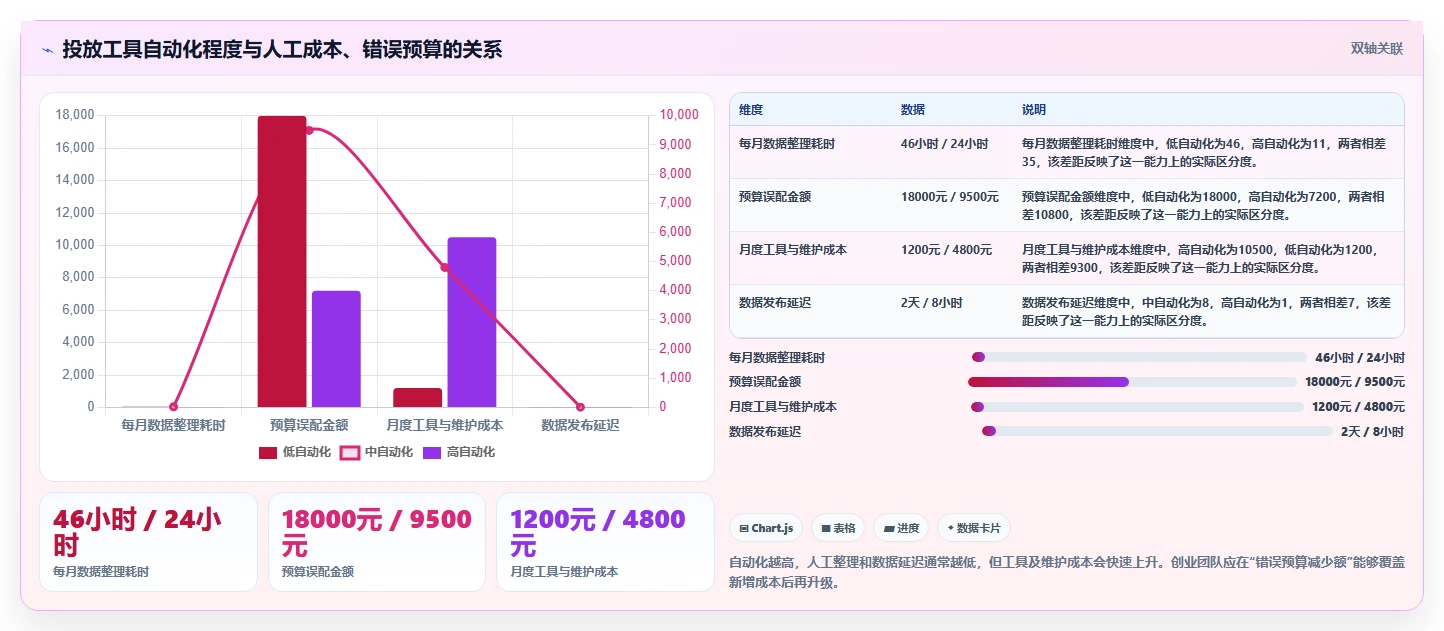The height and width of the screenshot is (631, 1444).
Task: Click x-axis label 预算误配金额
Action: pos(309,425)
